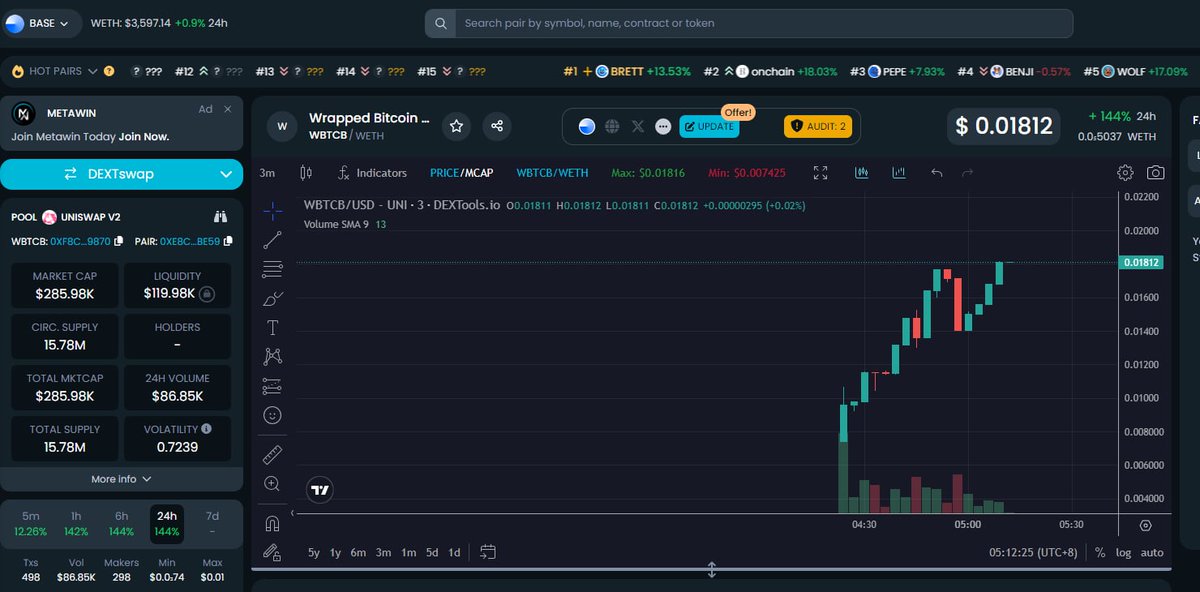Viewport: 1200px width, 592px height.
Task: Open the token website globe icon
Action: point(612,126)
